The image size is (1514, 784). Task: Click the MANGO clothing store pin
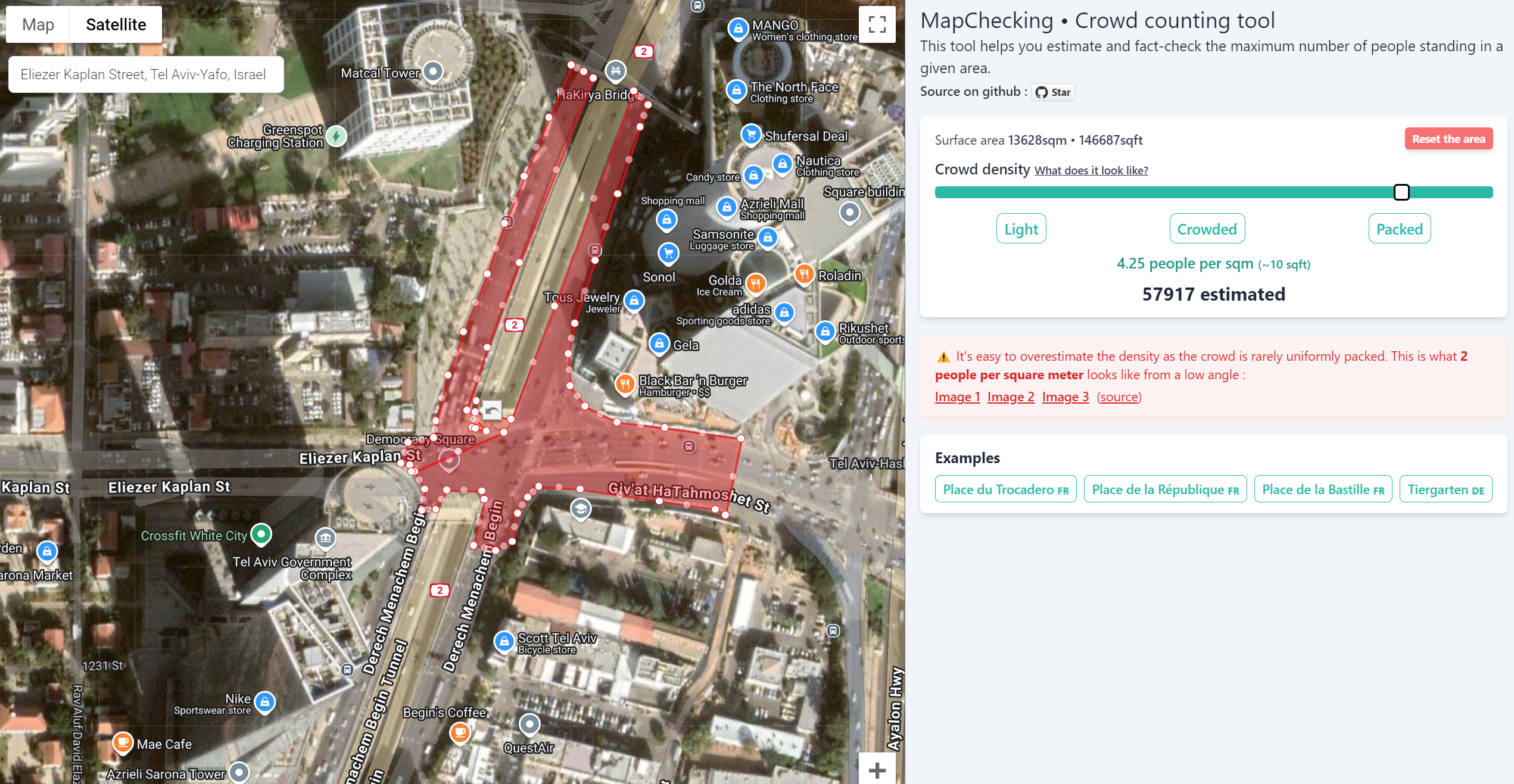click(739, 29)
